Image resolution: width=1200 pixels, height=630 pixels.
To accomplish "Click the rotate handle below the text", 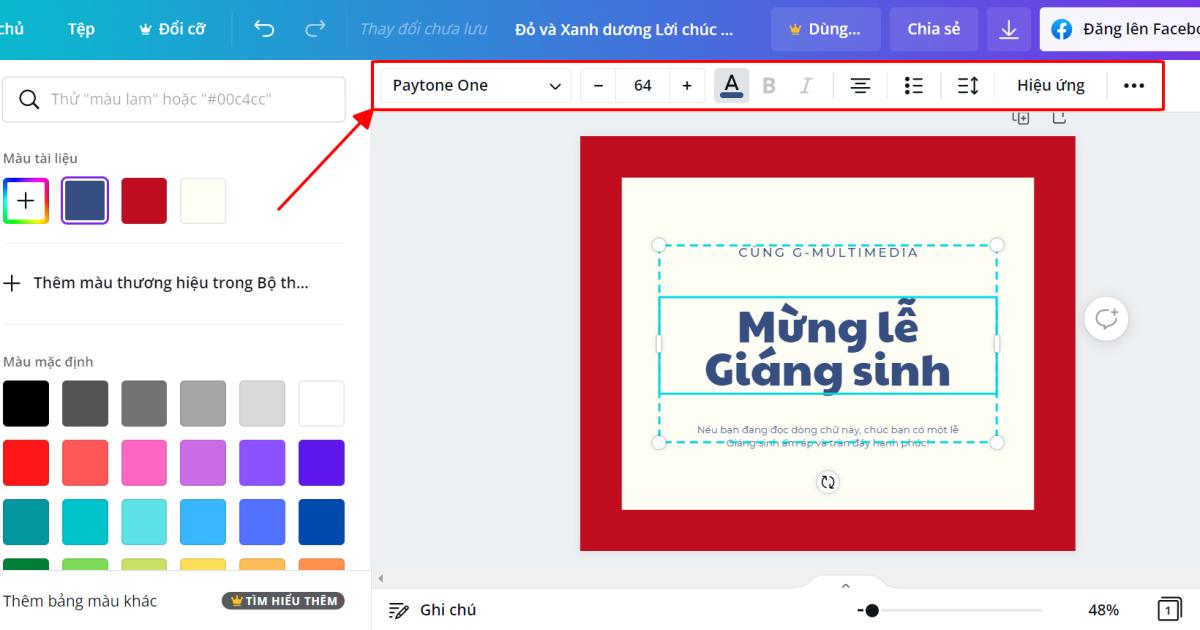I will click(x=827, y=481).
